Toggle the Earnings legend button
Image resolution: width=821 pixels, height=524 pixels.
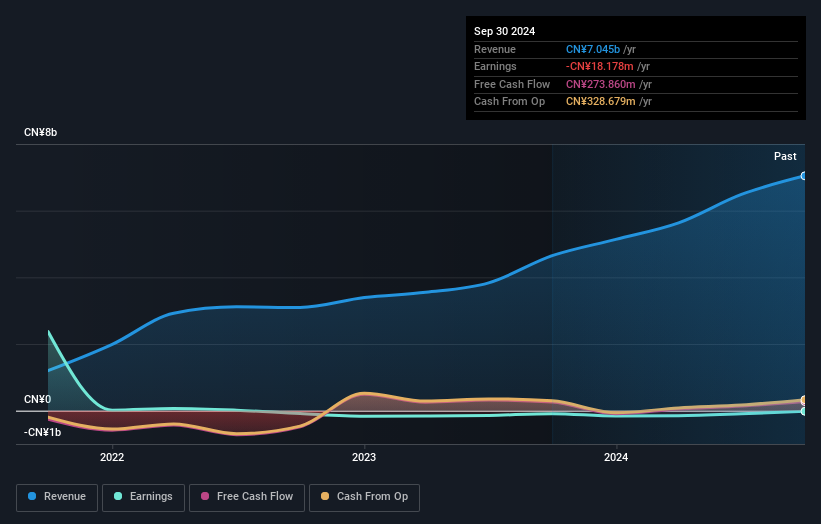(143, 497)
